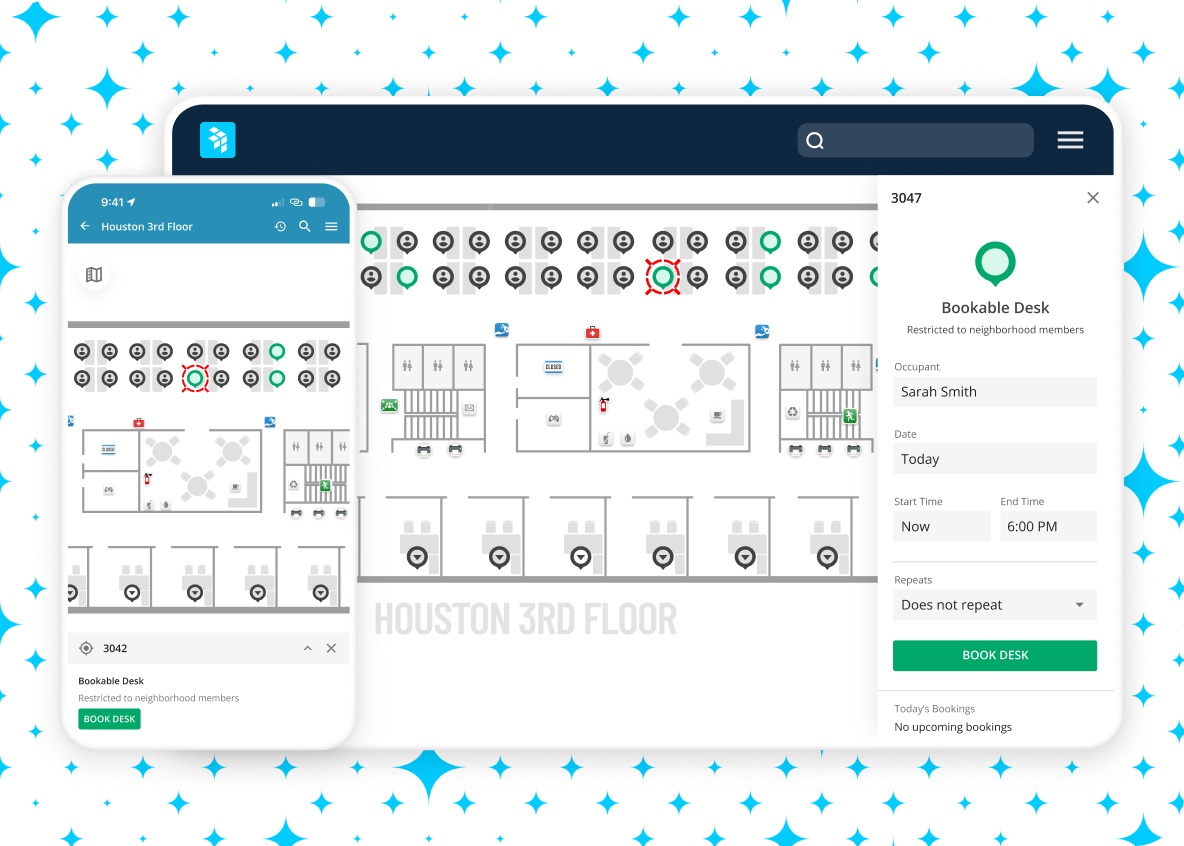Click the green desk status icon for 3047

[x=994, y=262]
